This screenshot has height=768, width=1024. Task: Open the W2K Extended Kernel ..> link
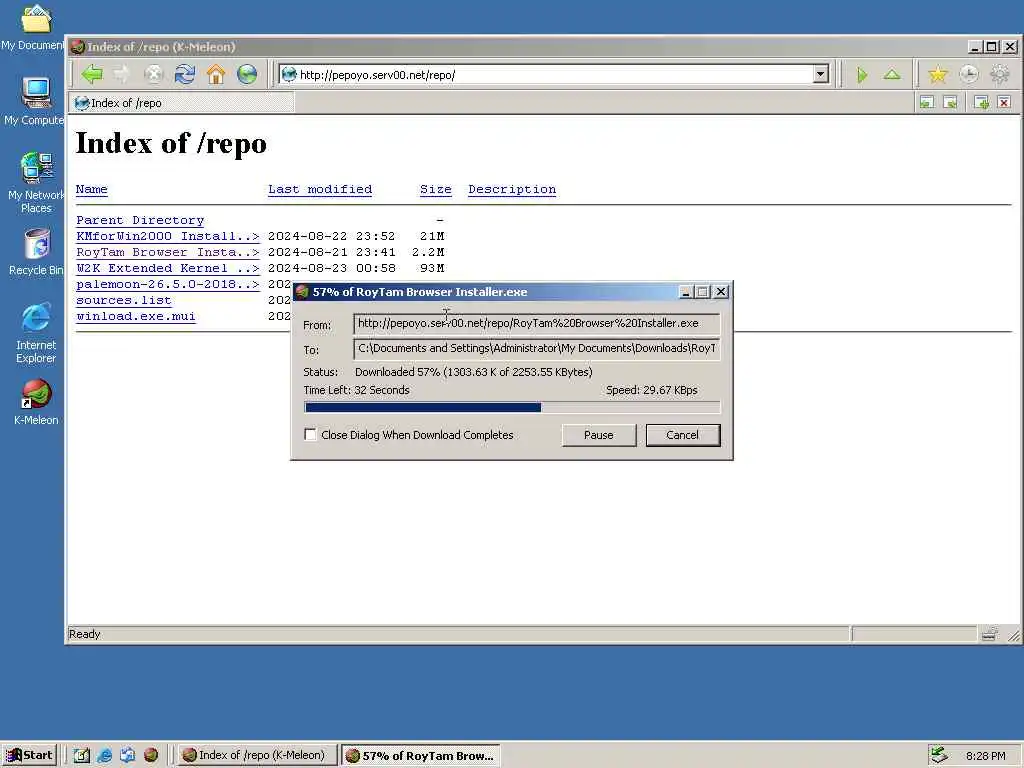coord(167,268)
